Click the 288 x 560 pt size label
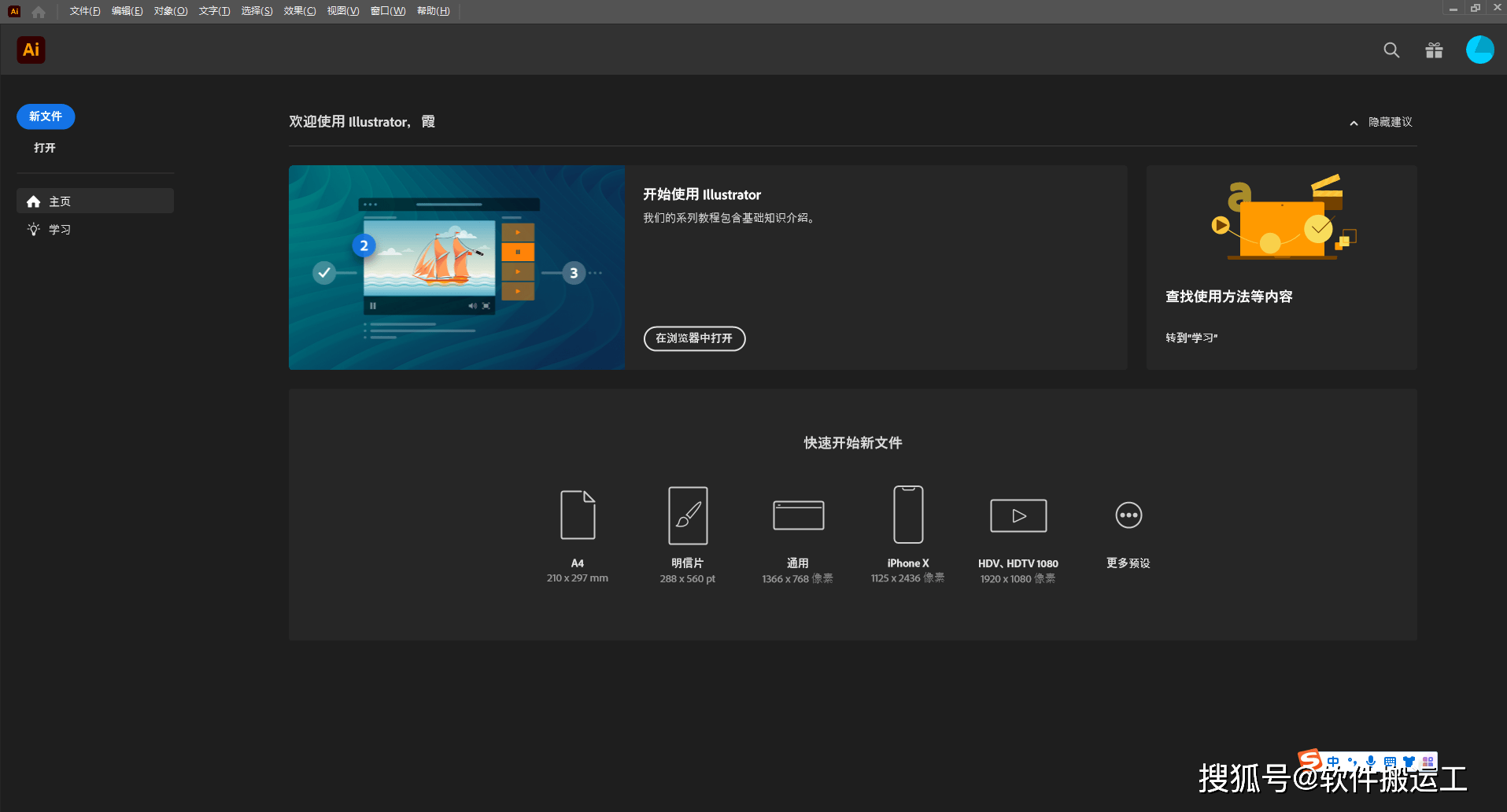Viewport: 1507px width, 812px height. tap(688, 579)
